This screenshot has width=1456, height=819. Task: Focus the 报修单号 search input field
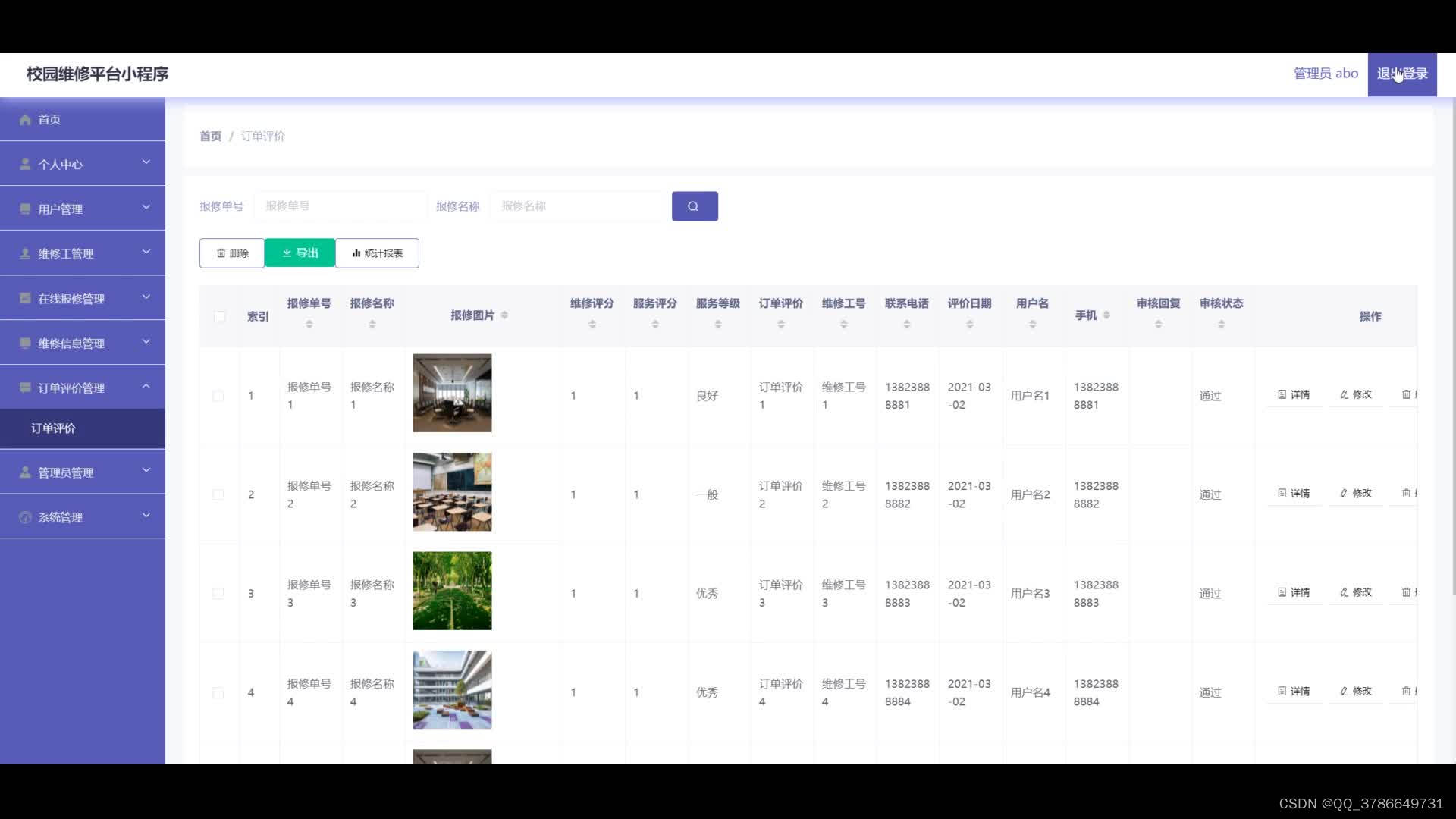(x=340, y=206)
